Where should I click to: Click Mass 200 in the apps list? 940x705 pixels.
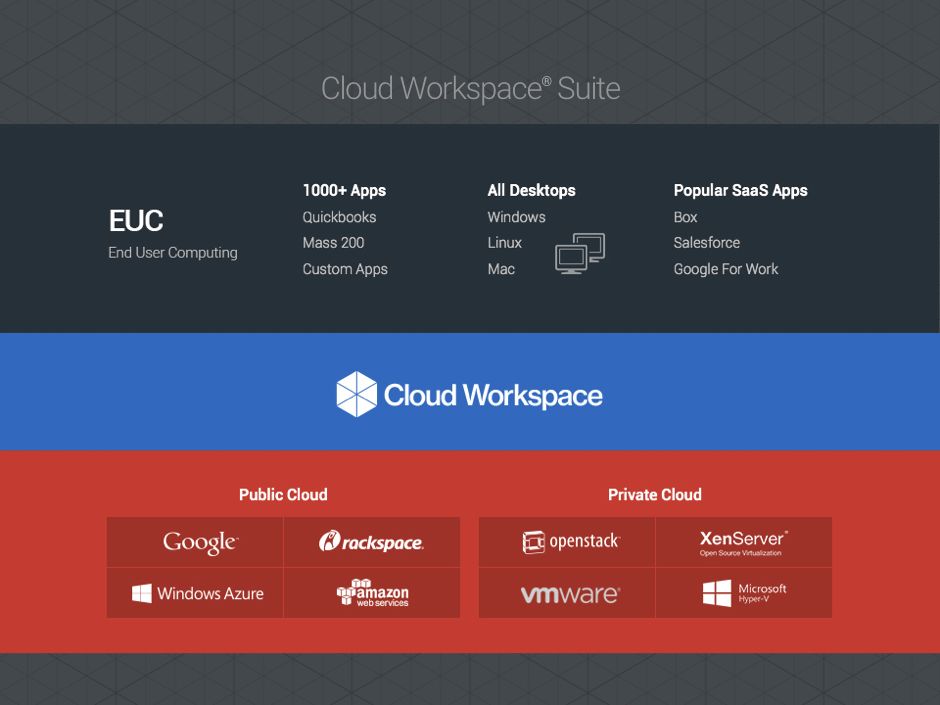click(x=333, y=243)
